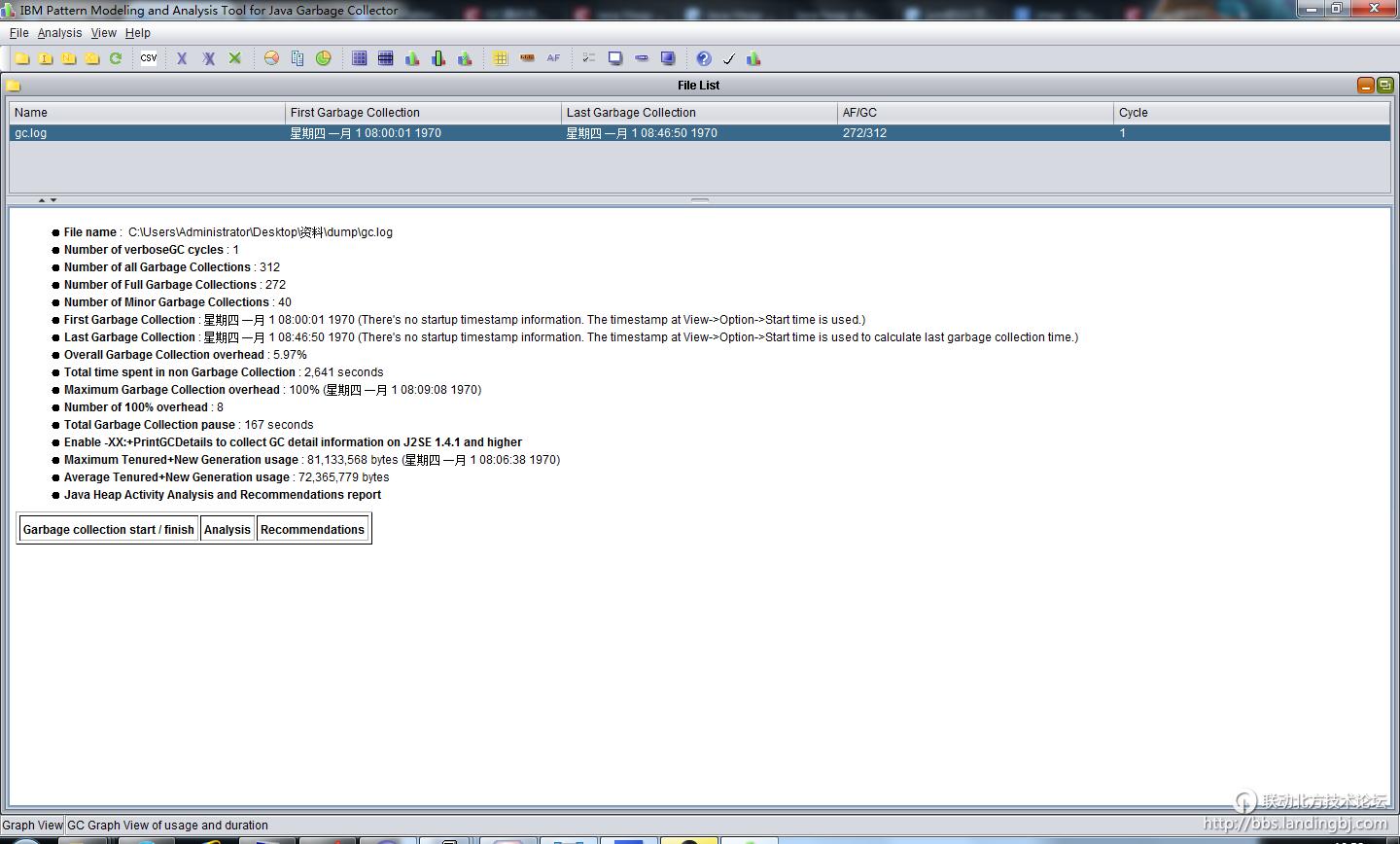Viewport: 1400px width, 844px height.
Task: Open the Analysis menu
Action: 59,33
